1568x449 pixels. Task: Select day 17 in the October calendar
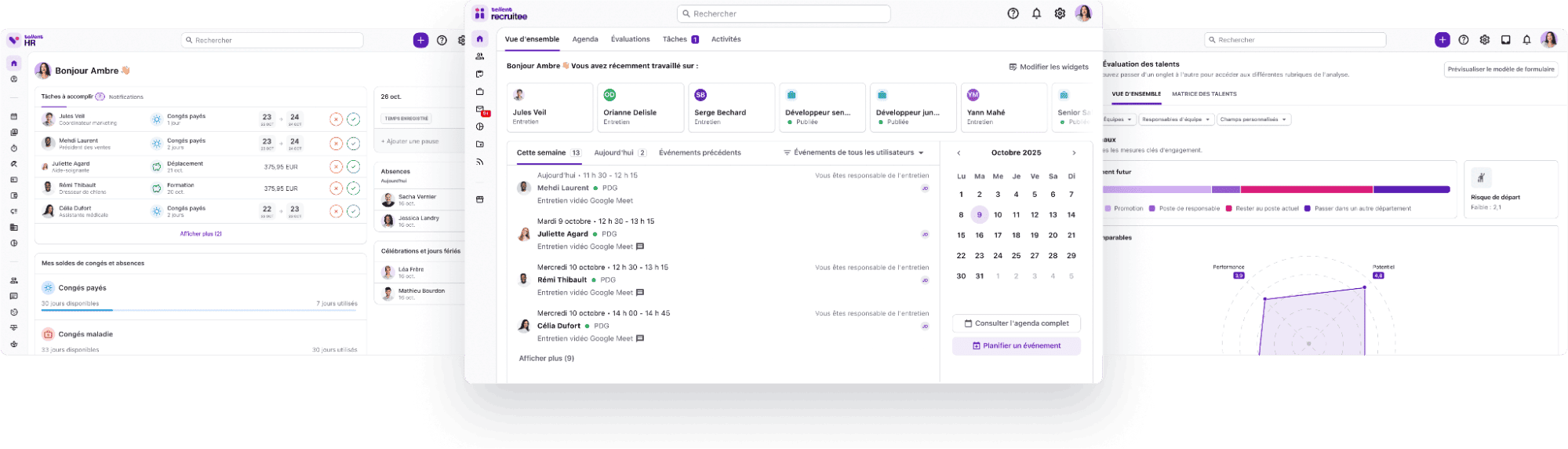pos(998,235)
